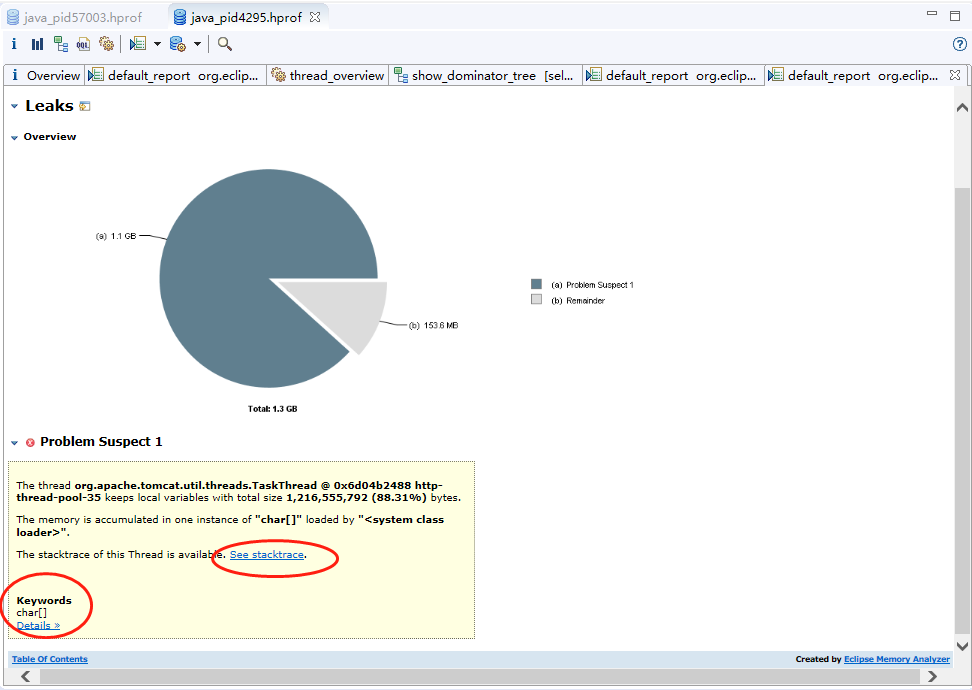Open the Table Of Contents link
Viewport: 972px width, 690px height.
[50, 659]
